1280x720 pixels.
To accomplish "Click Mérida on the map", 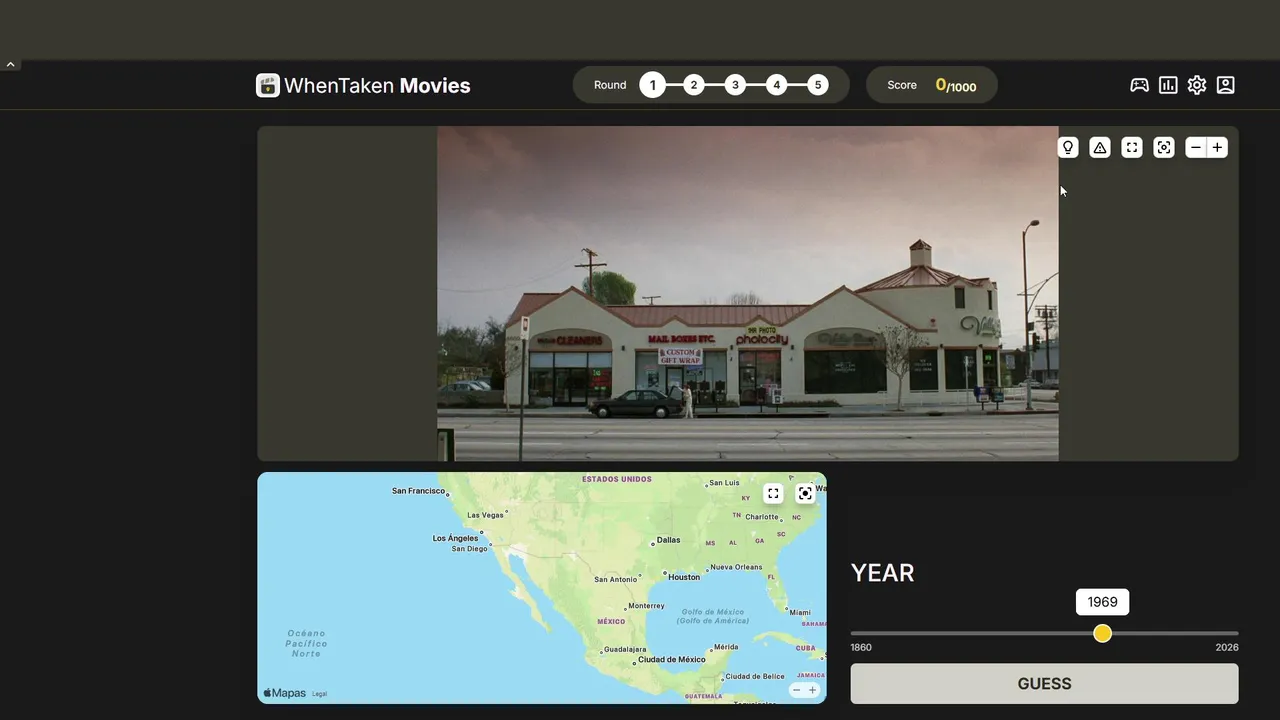I will [x=726, y=647].
